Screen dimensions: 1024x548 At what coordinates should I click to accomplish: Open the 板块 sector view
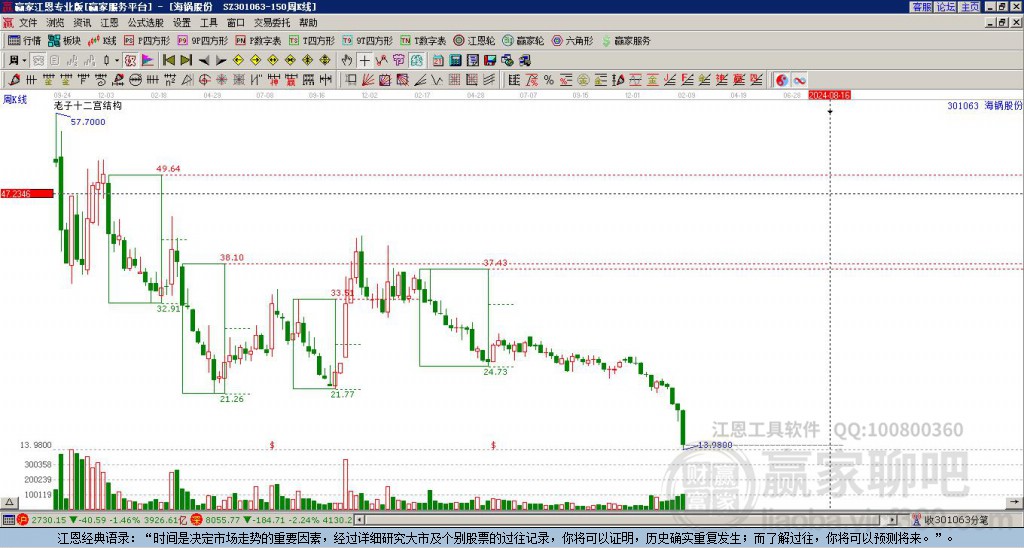click(64, 40)
